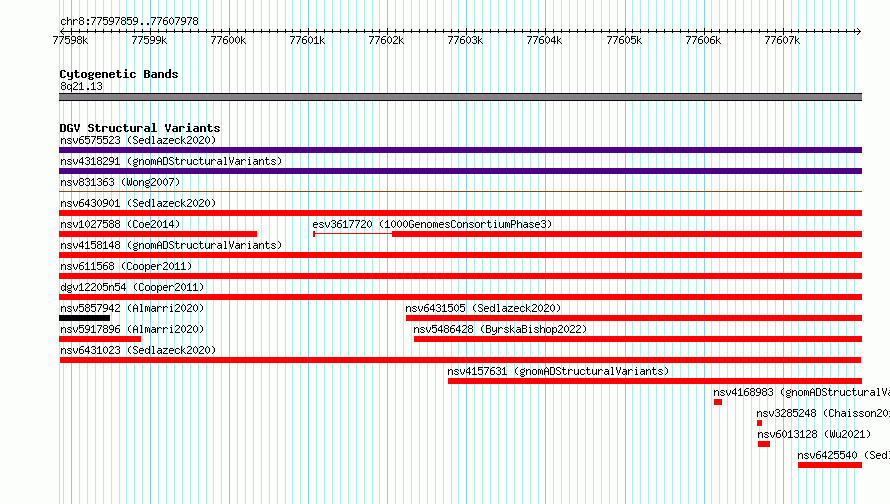
Task: Click the 77604k ruler tick label
Action: click(x=544, y=40)
